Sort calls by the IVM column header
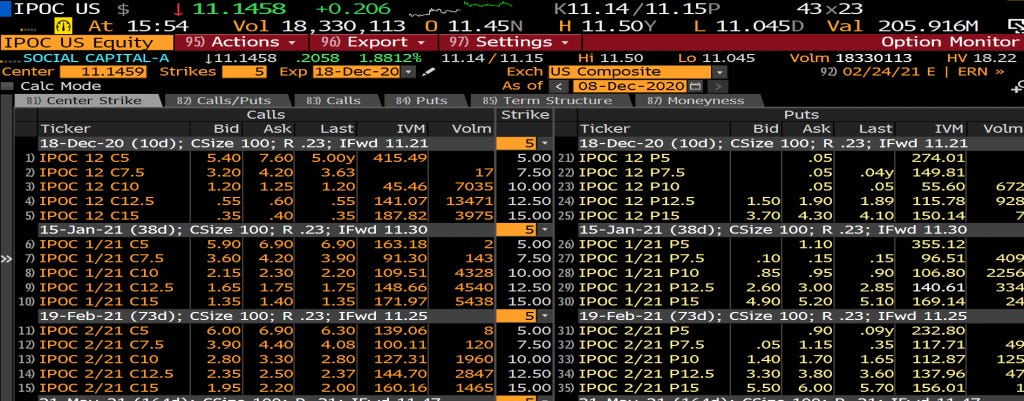The image size is (1024, 401). pyautogui.click(x=411, y=129)
